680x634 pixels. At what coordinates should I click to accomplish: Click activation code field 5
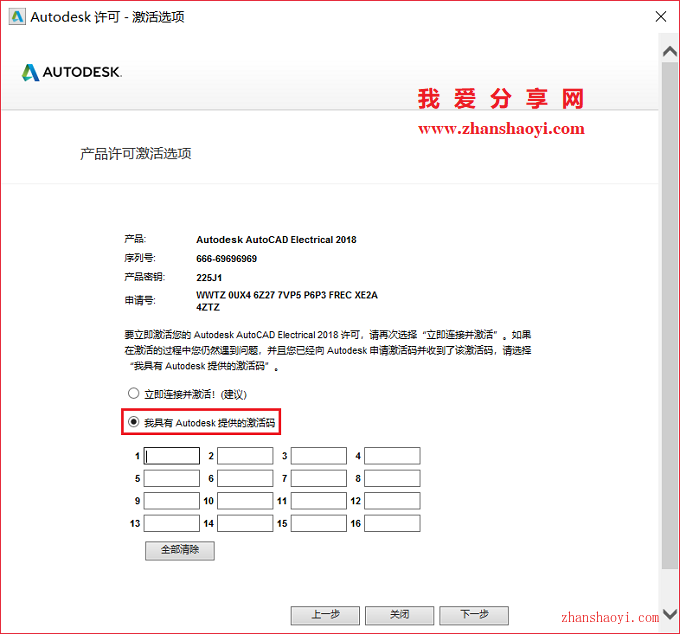pyautogui.click(x=172, y=478)
